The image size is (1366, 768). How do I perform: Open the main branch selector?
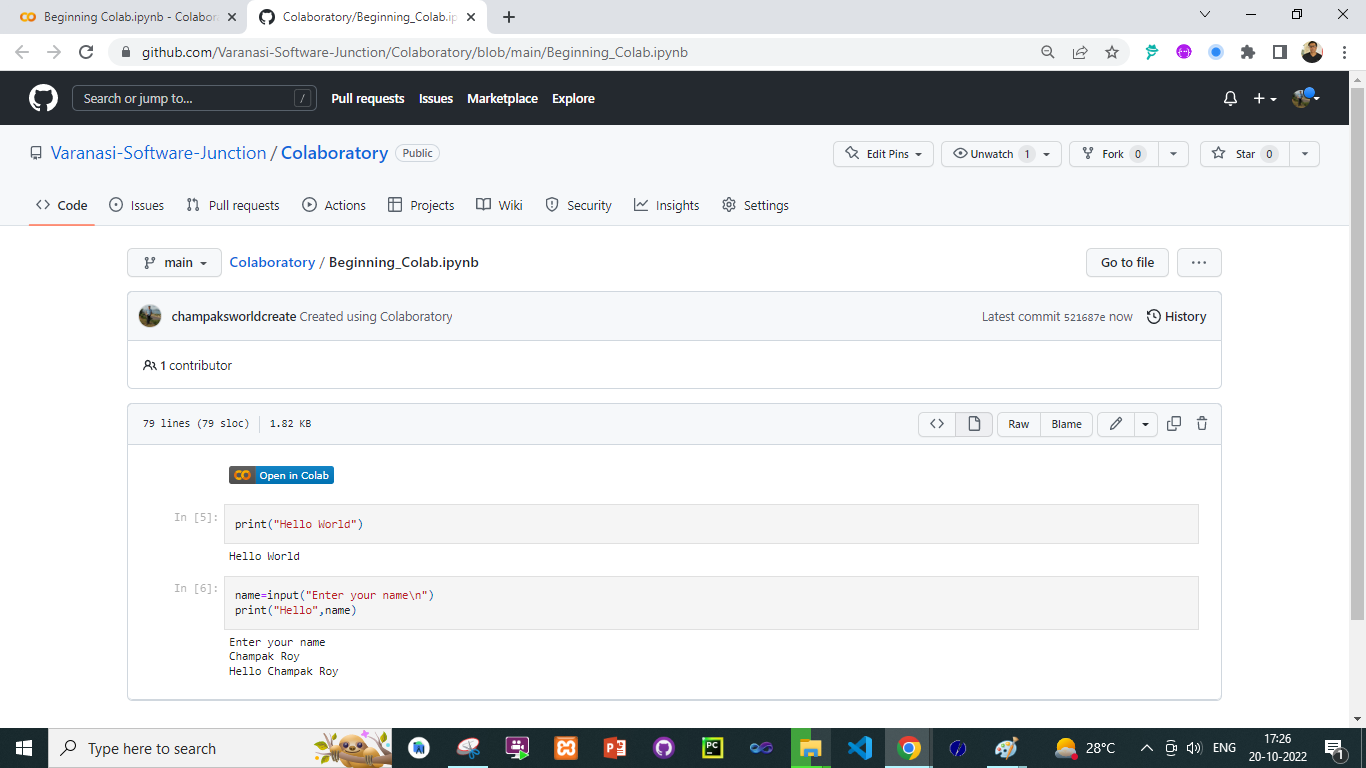(174, 263)
